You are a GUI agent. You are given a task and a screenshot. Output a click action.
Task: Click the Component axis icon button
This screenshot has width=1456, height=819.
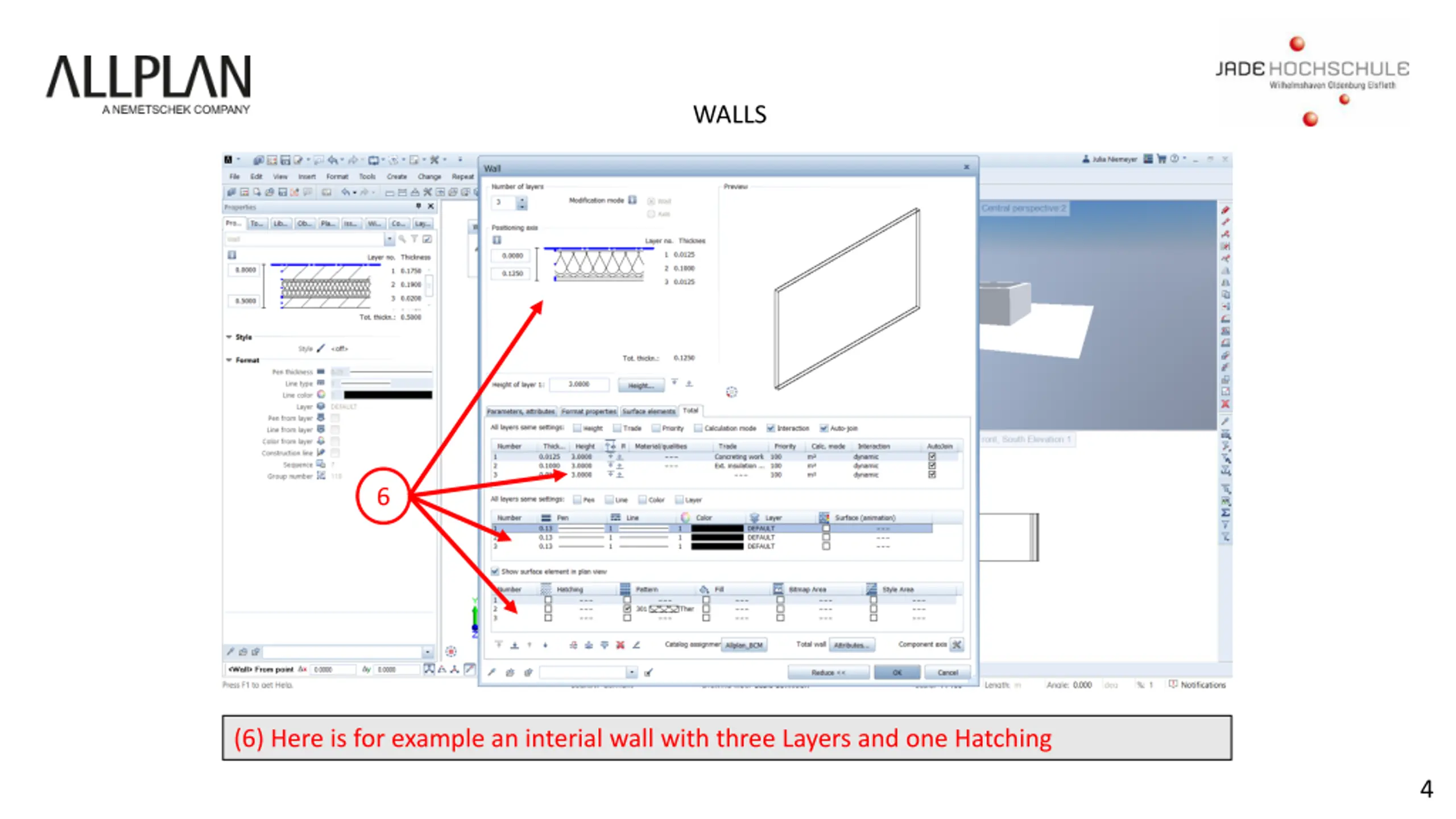[x=957, y=644]
